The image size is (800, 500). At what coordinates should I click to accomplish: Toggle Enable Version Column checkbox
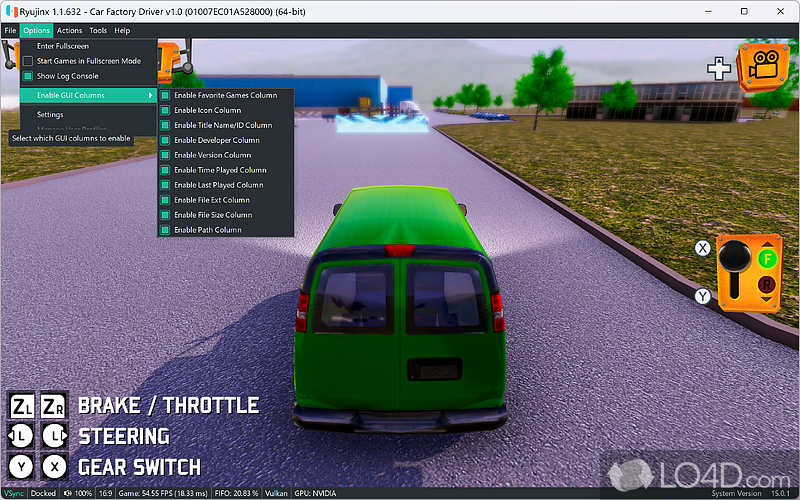click(165, 155)
